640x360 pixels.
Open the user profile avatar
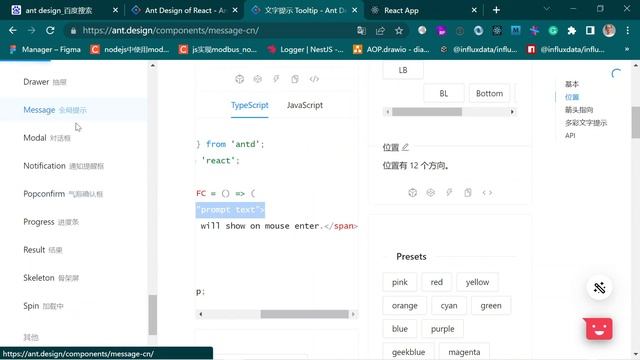click(609, 31)
